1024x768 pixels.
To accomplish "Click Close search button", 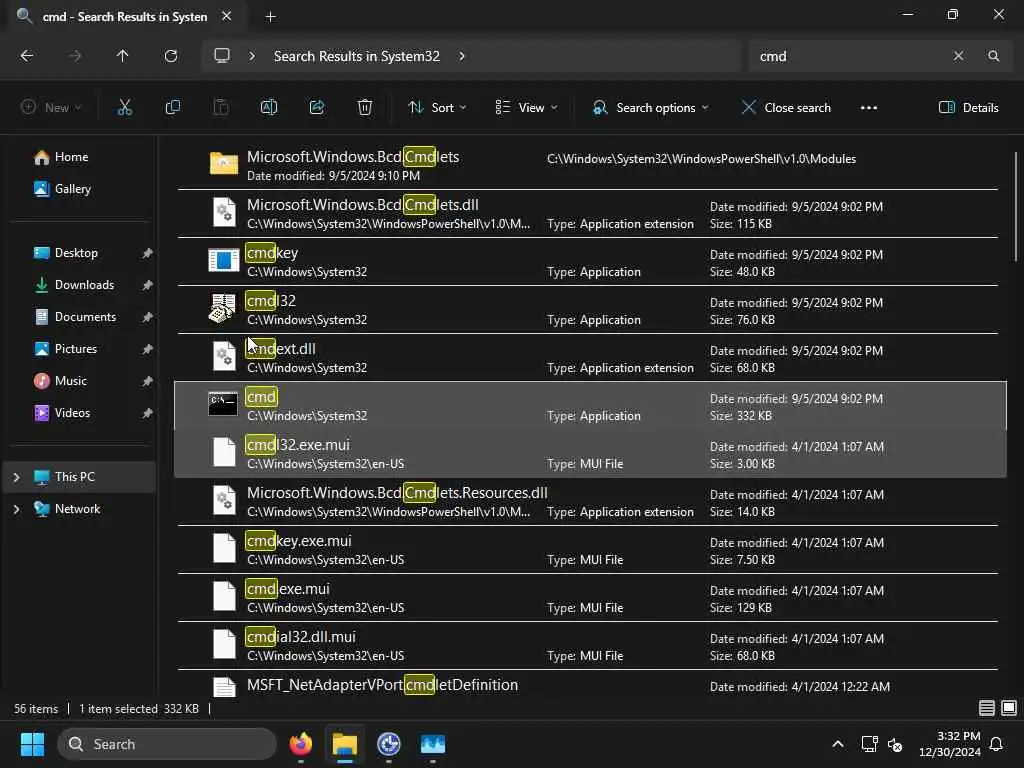I will pos(786,108).
